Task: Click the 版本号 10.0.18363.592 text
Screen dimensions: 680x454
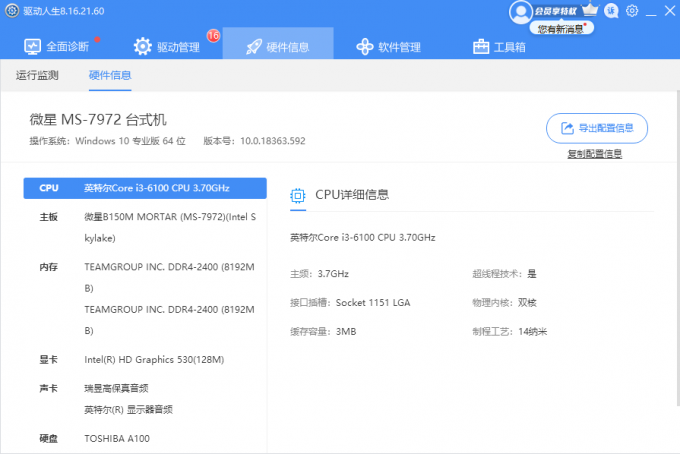Action: [254, 141]
